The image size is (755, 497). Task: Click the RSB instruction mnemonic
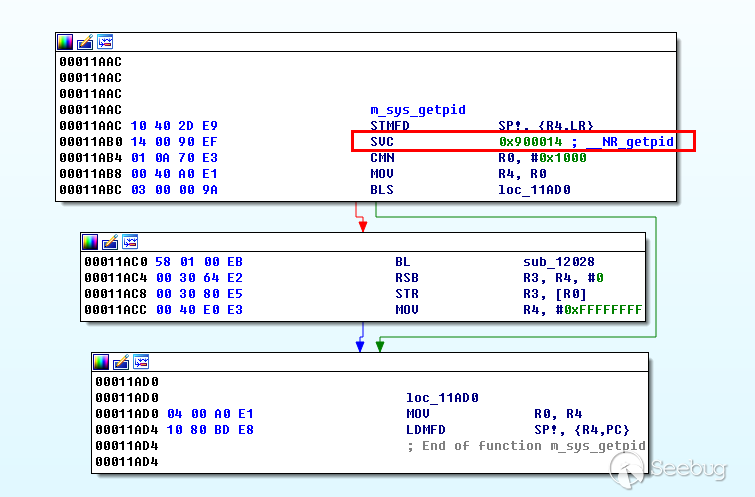pos(407,277)
